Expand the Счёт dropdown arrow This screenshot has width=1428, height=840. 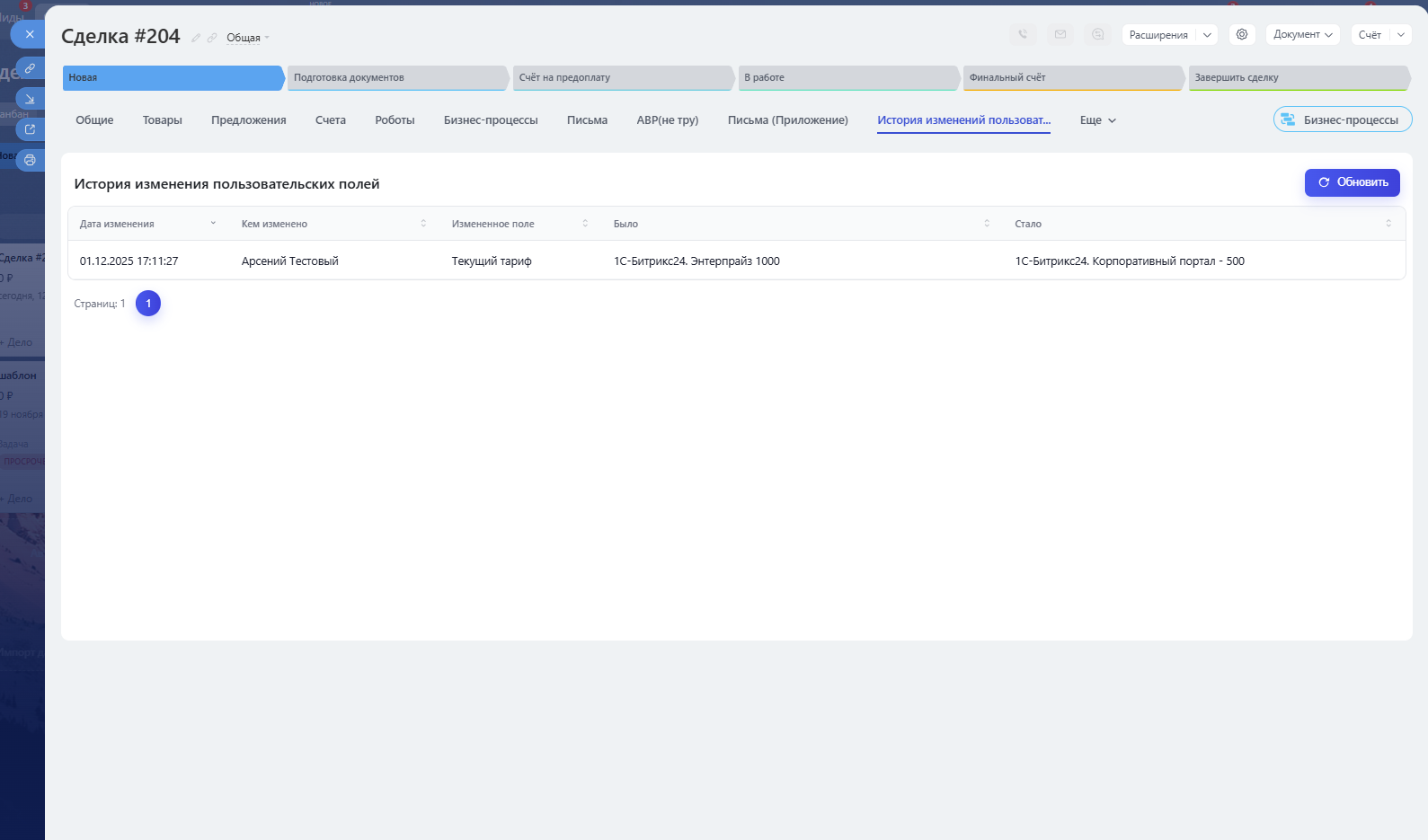1401,35
